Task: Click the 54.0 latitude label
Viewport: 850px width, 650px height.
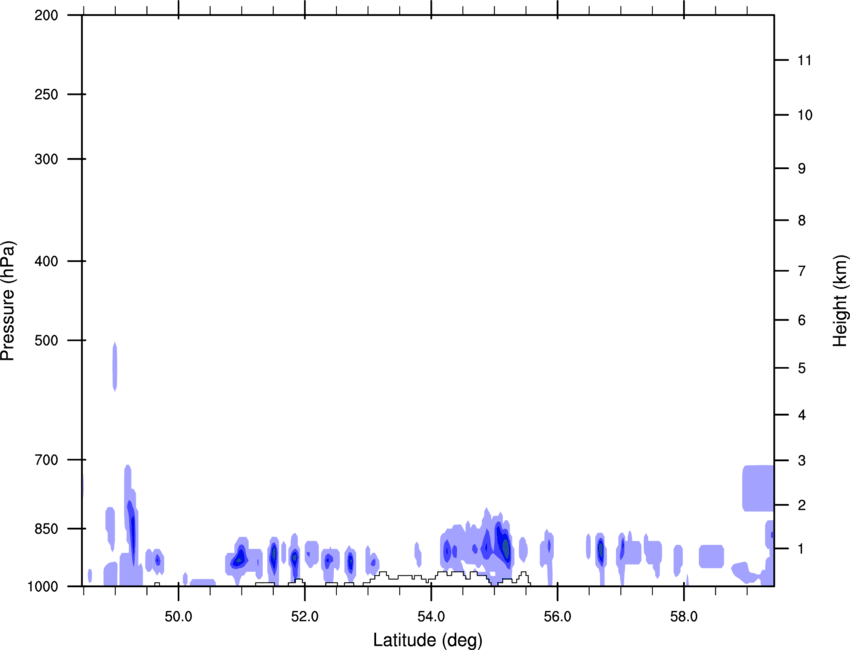Action: click(x=431, y=616)
